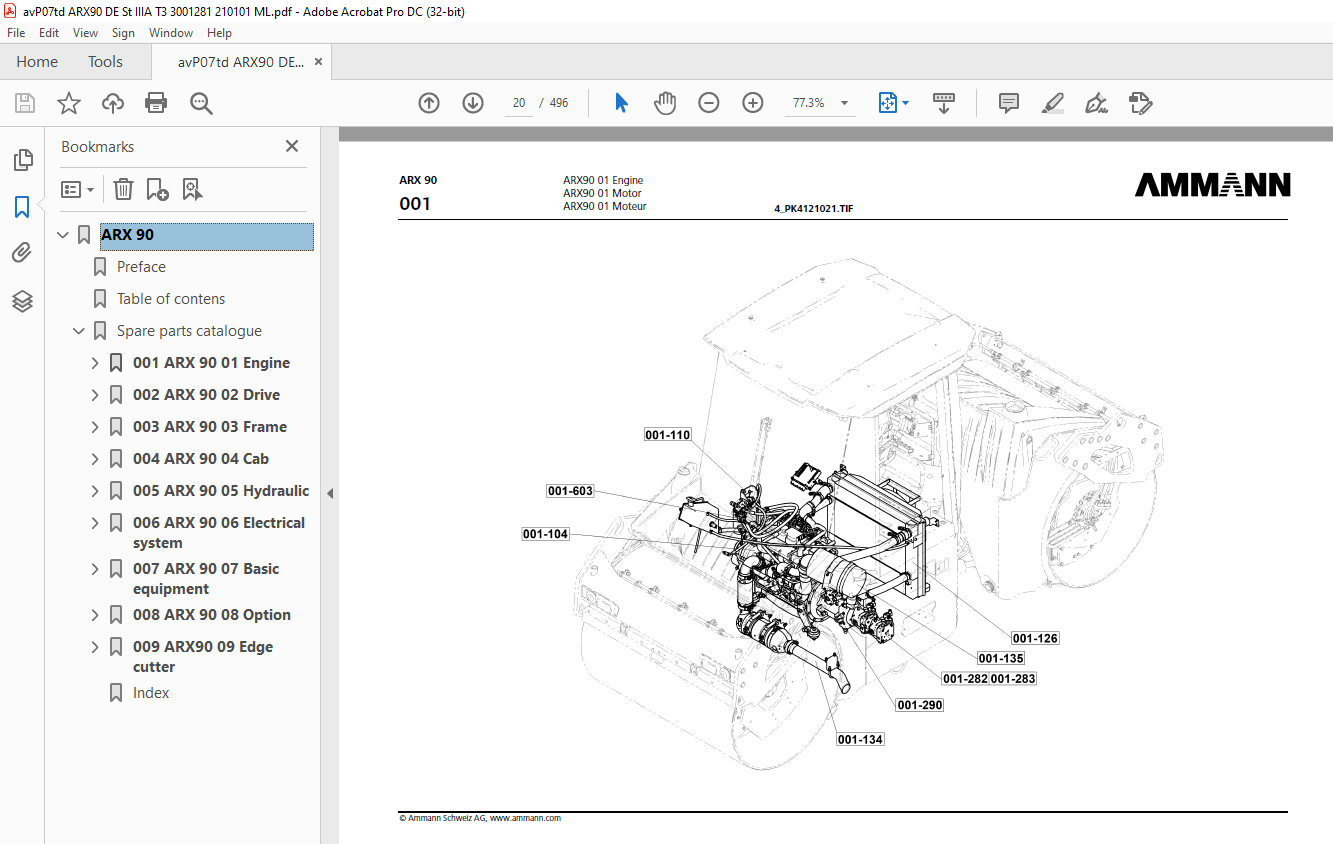Open the Preface bookmark
Viewport: 1333px width, 844px height.
(141, 267)
